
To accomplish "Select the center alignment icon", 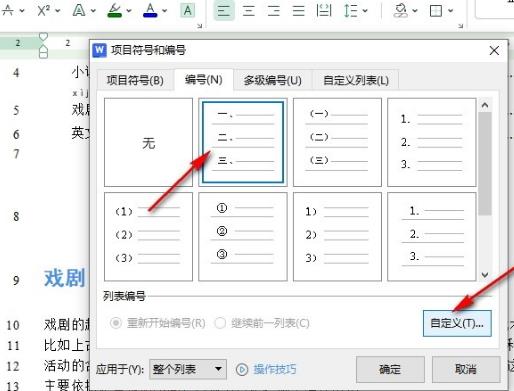I will click(x=249, y=10).
